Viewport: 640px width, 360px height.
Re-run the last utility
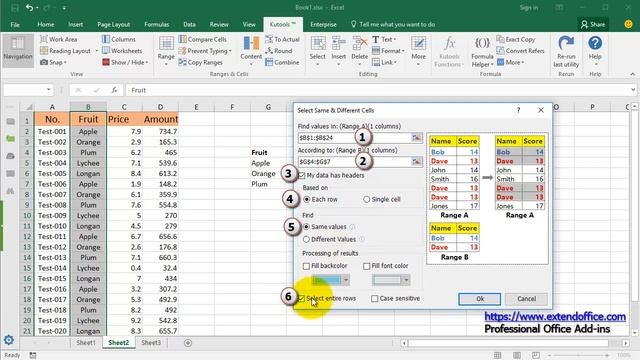566,51
